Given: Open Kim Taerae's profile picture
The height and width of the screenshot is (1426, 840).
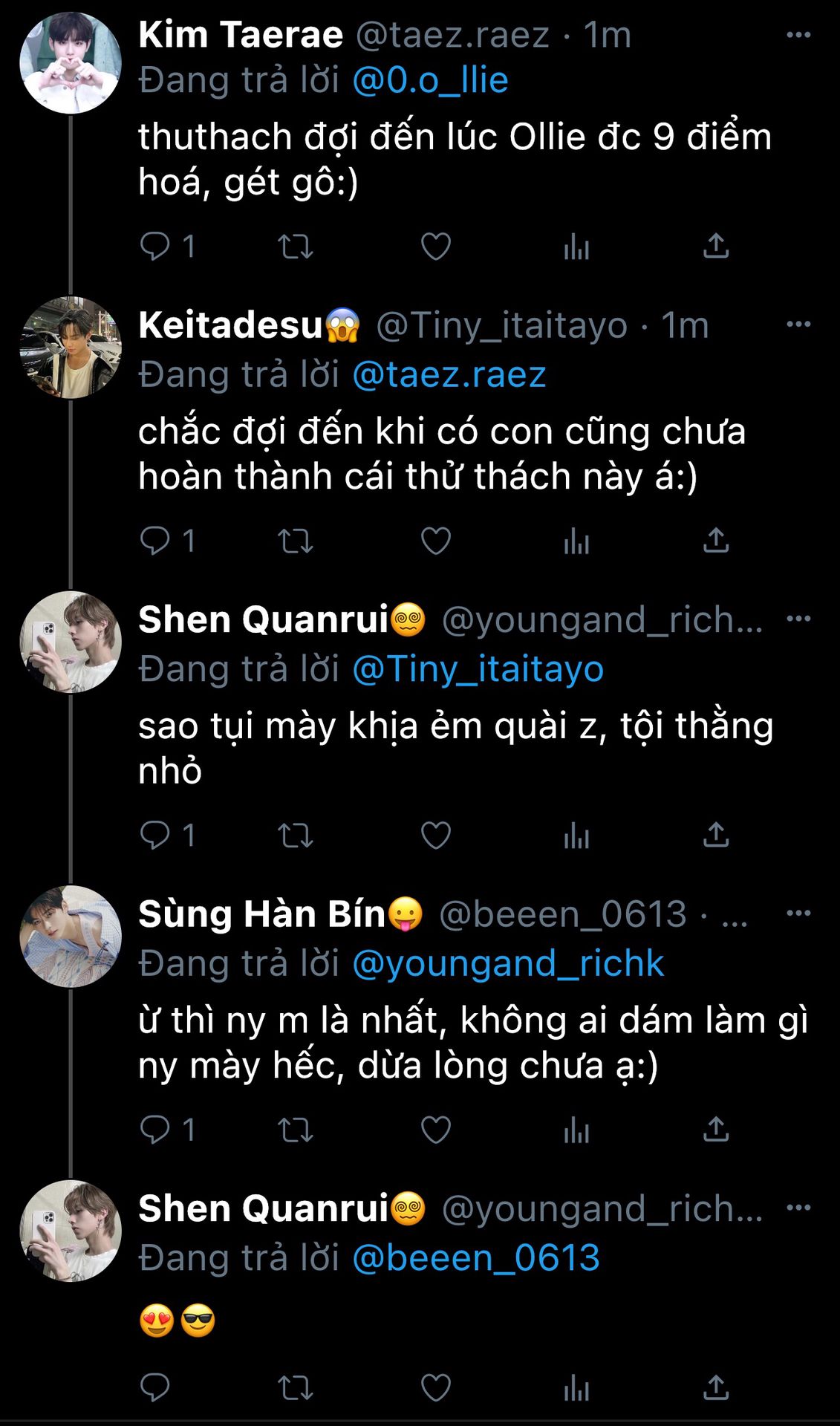Looking at the screenshot, I should (x=71, y=62).
